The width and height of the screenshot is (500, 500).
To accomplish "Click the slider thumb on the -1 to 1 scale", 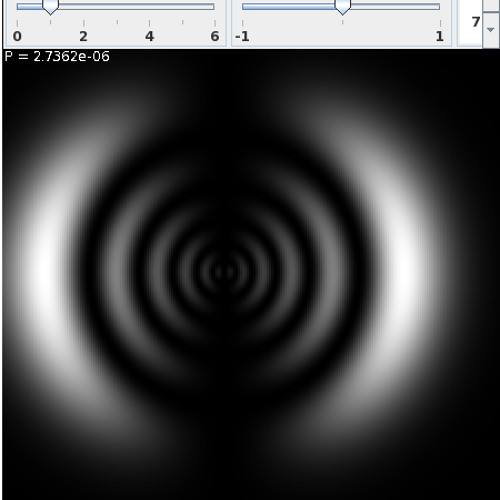I will [343, 7].
